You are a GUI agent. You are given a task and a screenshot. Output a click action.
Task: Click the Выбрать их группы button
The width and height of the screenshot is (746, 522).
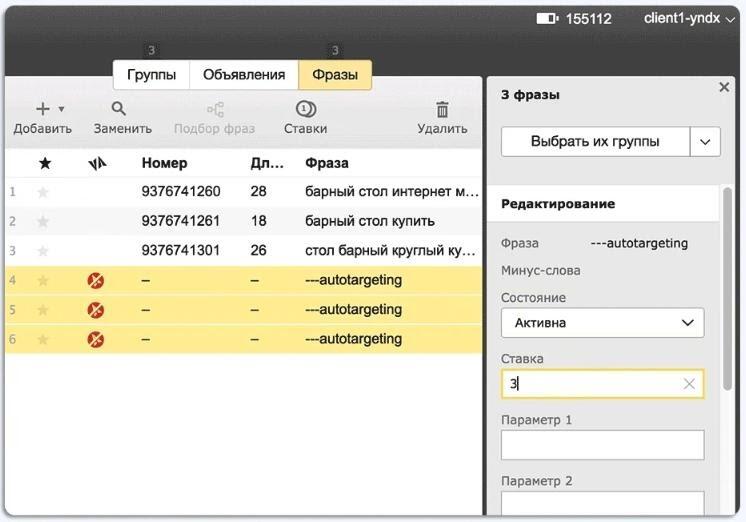[595, 141]
